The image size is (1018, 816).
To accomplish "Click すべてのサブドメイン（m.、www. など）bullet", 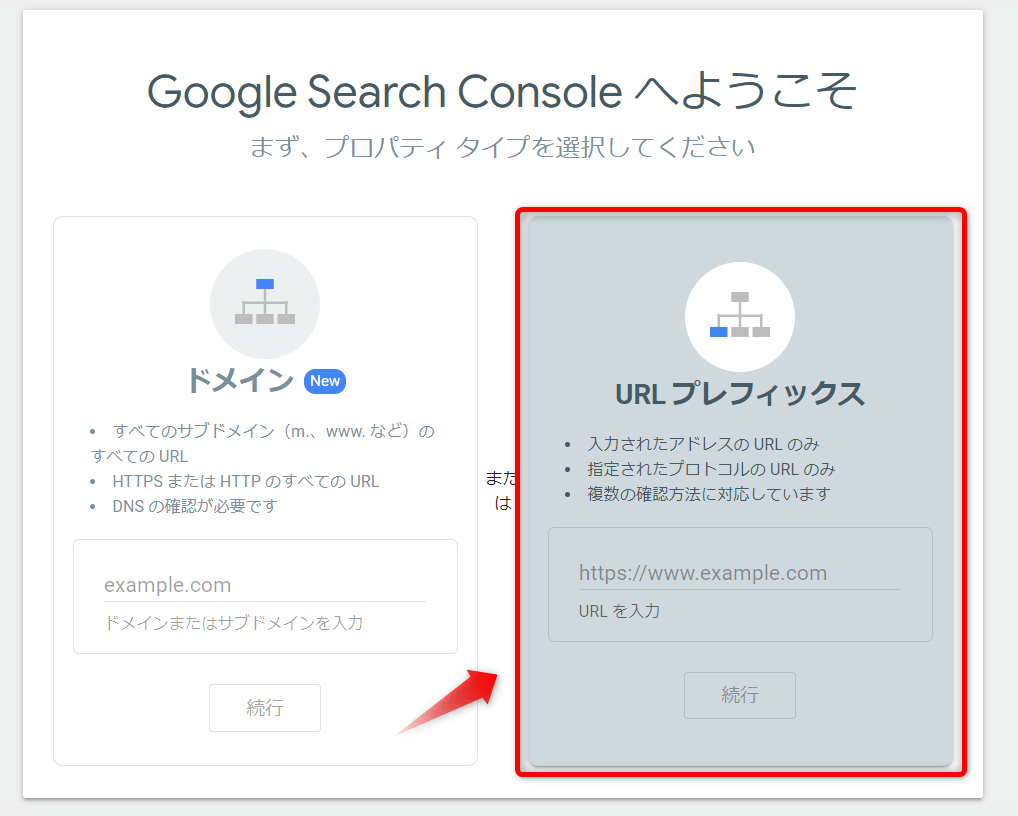I will tap(263, 443).
